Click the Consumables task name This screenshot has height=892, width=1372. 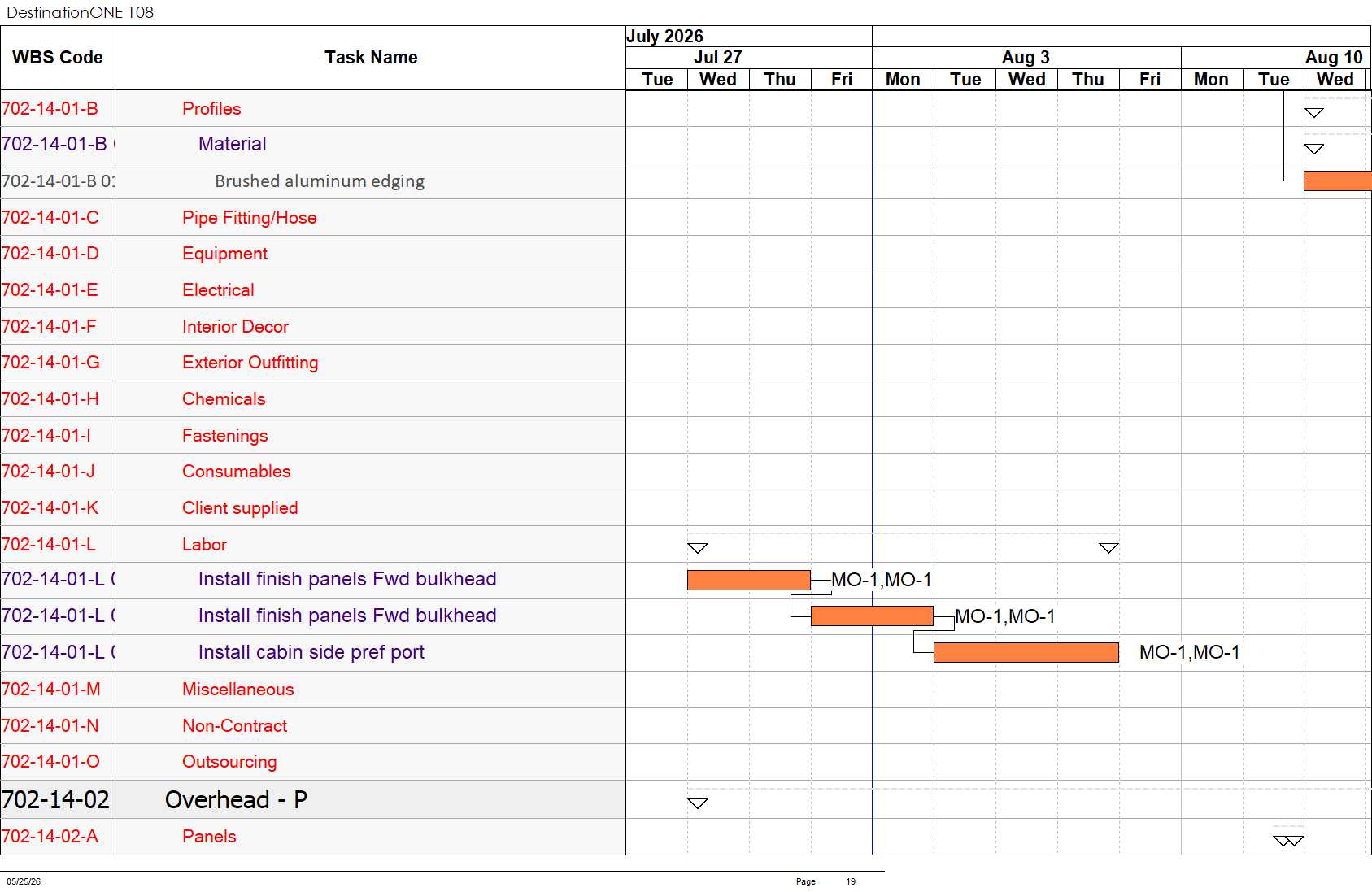pos(236,472)
